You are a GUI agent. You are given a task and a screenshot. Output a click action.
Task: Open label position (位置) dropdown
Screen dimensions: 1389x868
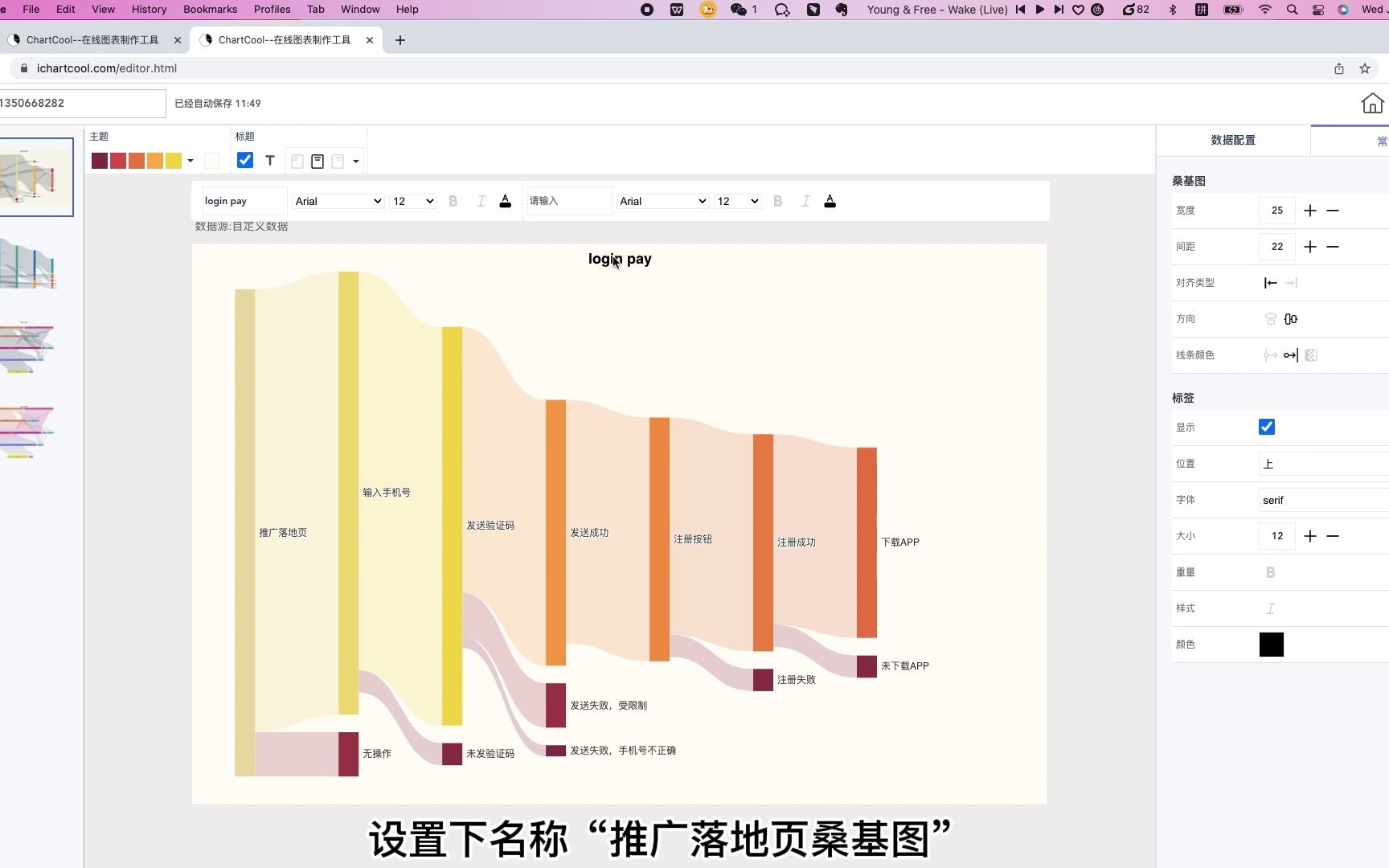[x=1323, y=464]
